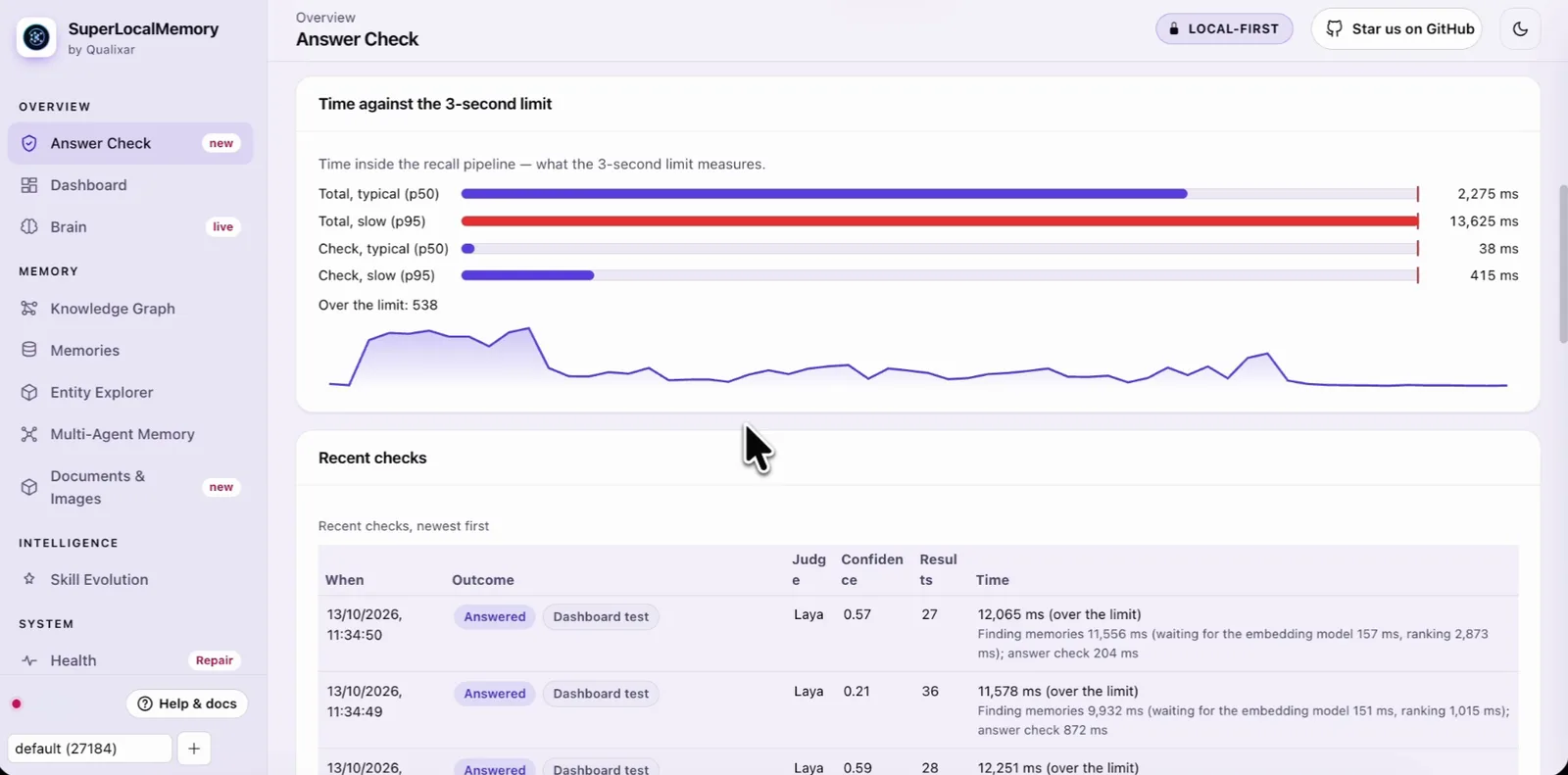1568x775 pixels.
Task: Click the SuperLocalMemory logo icon
Action: [36, 37]
